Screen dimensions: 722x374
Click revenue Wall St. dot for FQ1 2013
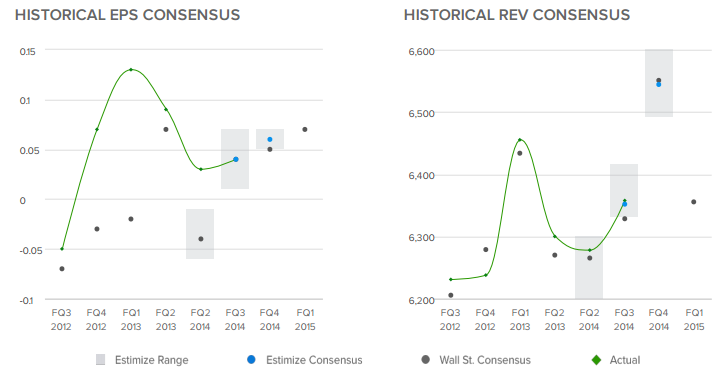[520, 153]
